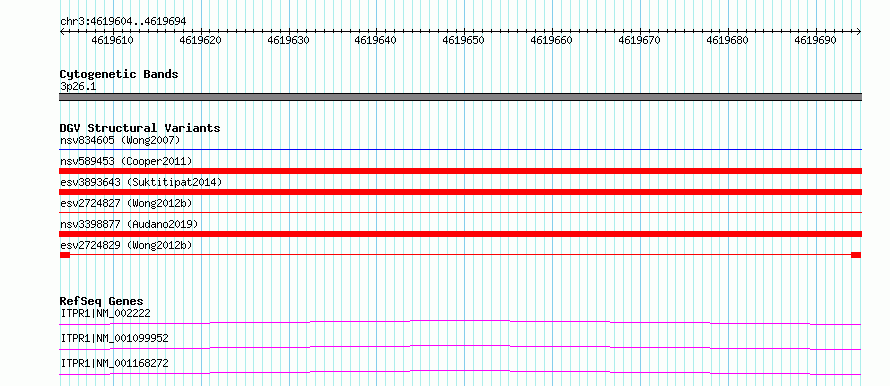
Task: Click left red block of esv2724829
Action: click(x=65, y=255)
